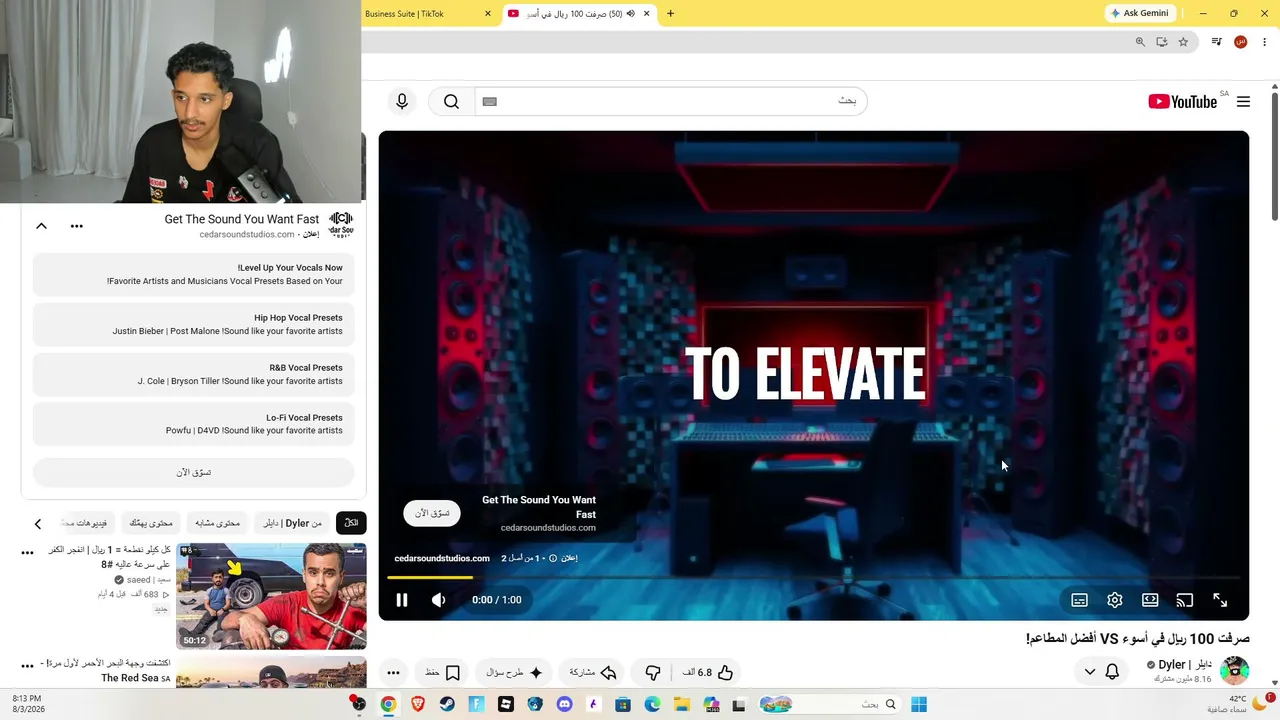Image resolution: width=1280 pixels, height=720 pixels.
Task: Click the YouTube search magnifier button
Action: pyautogui.click(x=451, y=101)
